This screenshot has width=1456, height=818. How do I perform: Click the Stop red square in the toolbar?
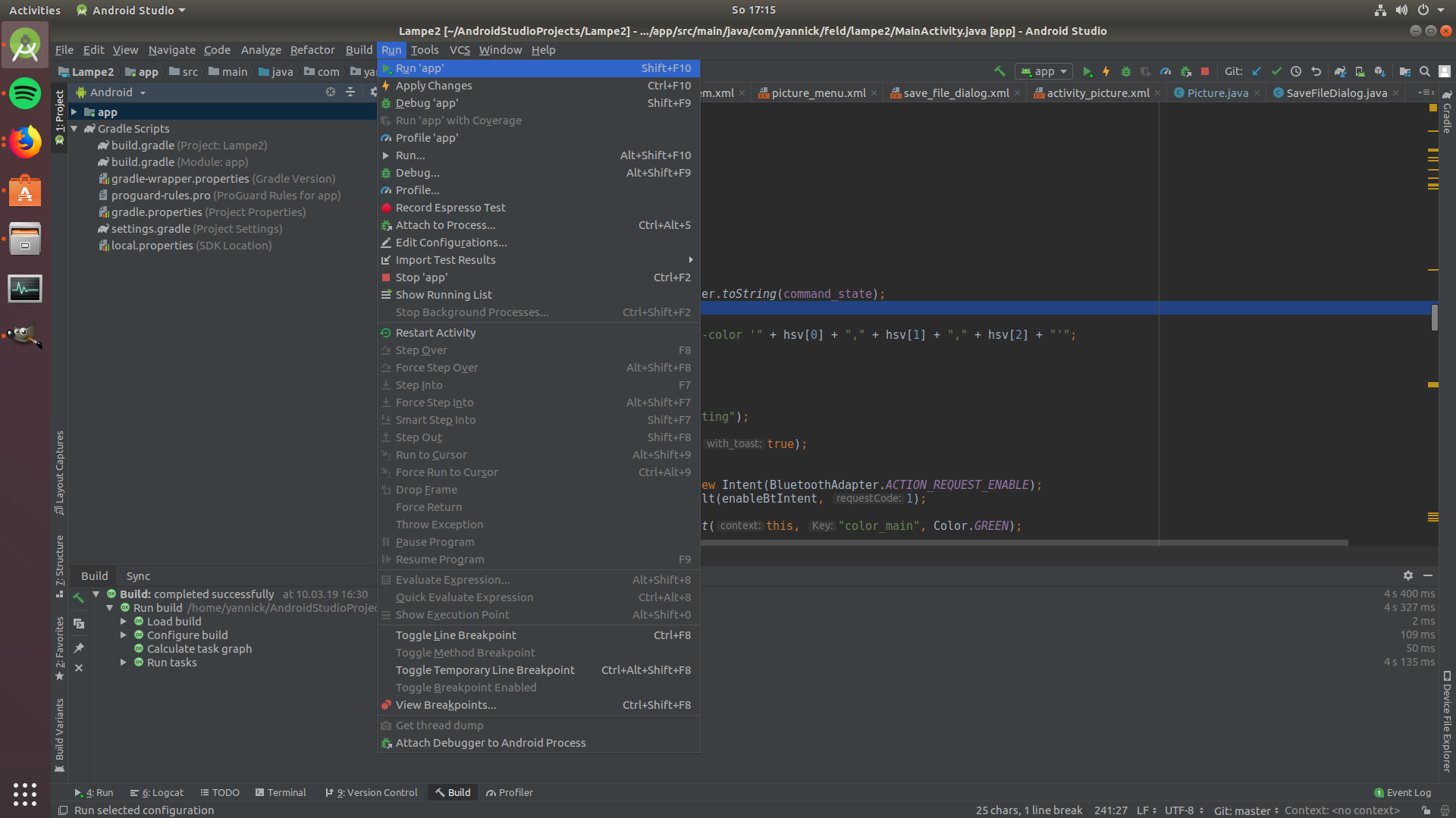(1205, 71)
